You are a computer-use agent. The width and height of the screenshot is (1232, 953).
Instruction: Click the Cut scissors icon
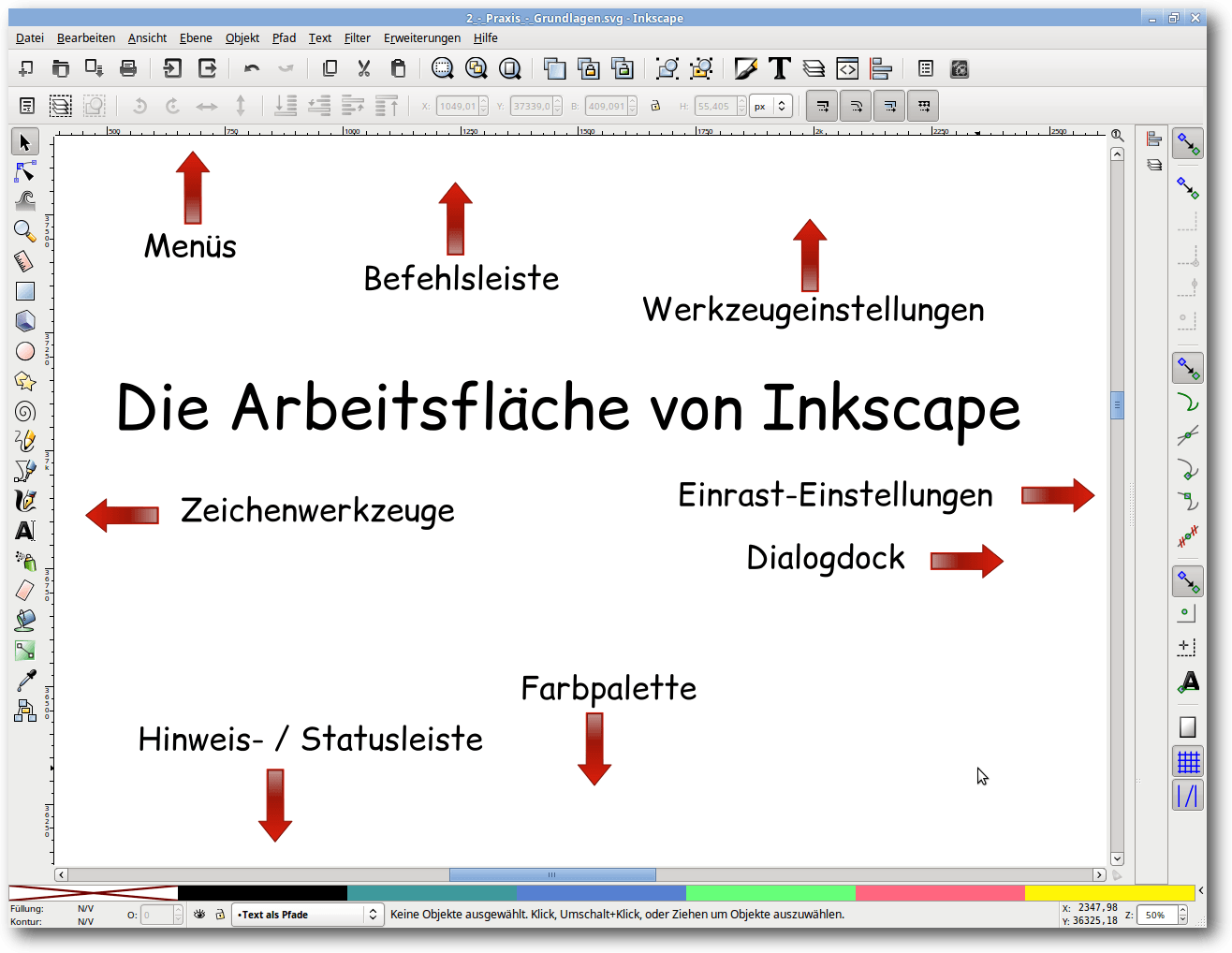click(364, 68)
